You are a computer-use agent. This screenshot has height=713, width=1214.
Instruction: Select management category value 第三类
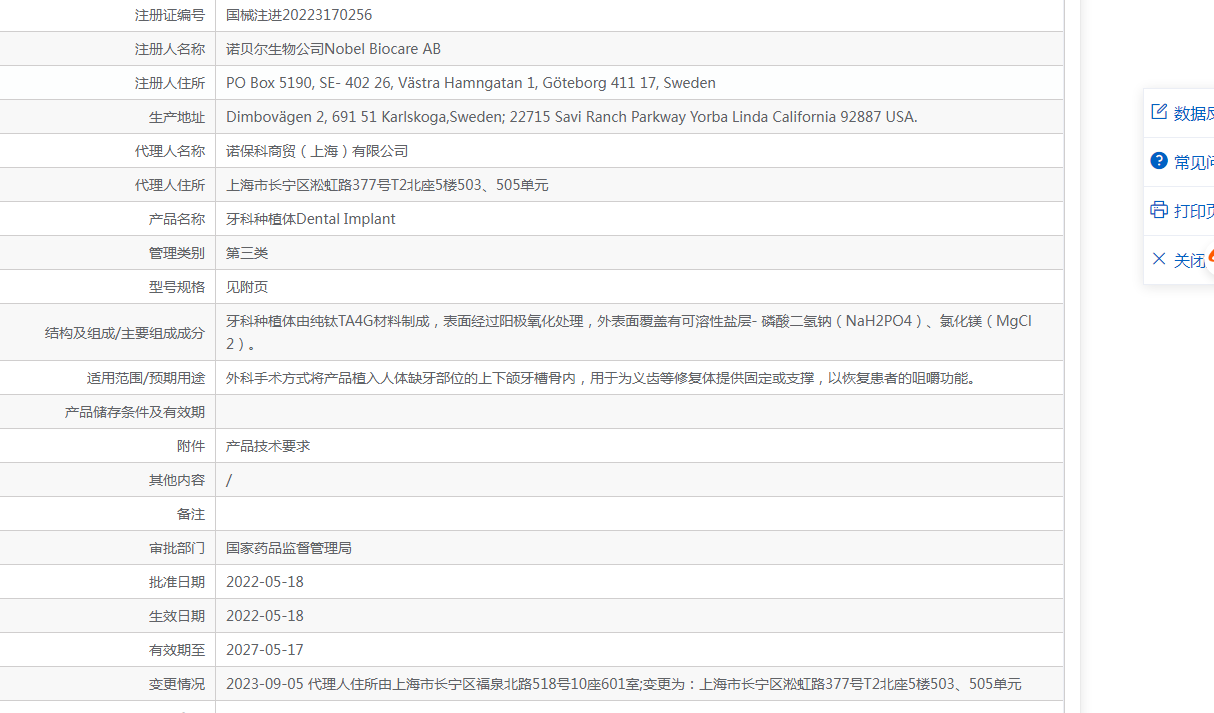[x=247, y=253]
